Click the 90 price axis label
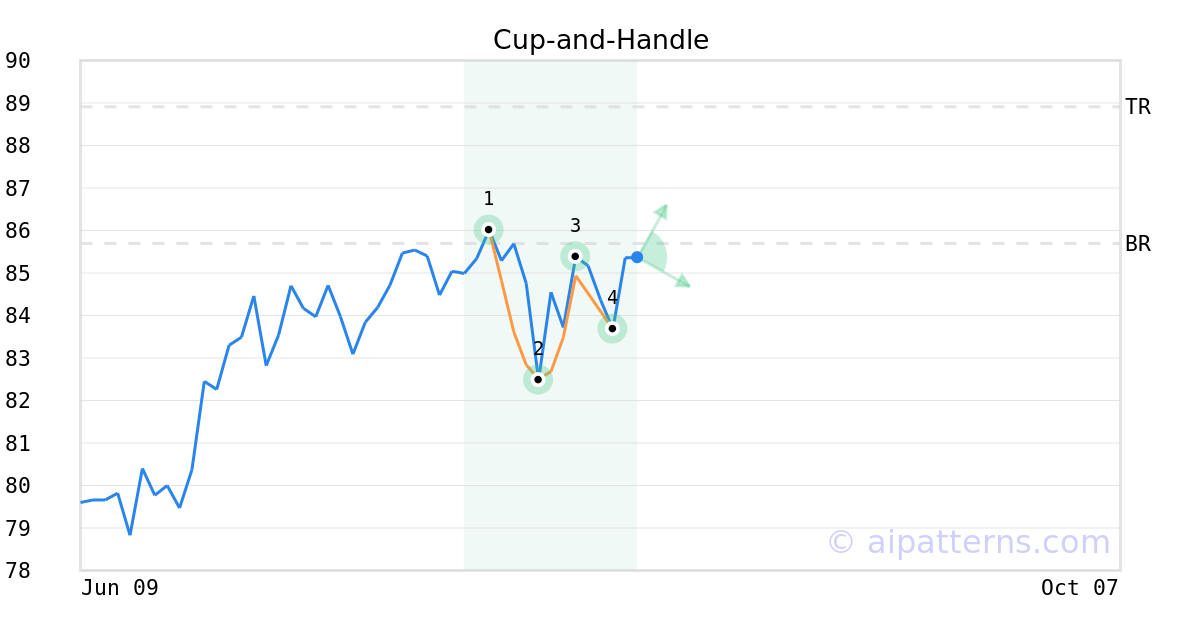The image size is (1200, 630). click(x=18, y=61)
